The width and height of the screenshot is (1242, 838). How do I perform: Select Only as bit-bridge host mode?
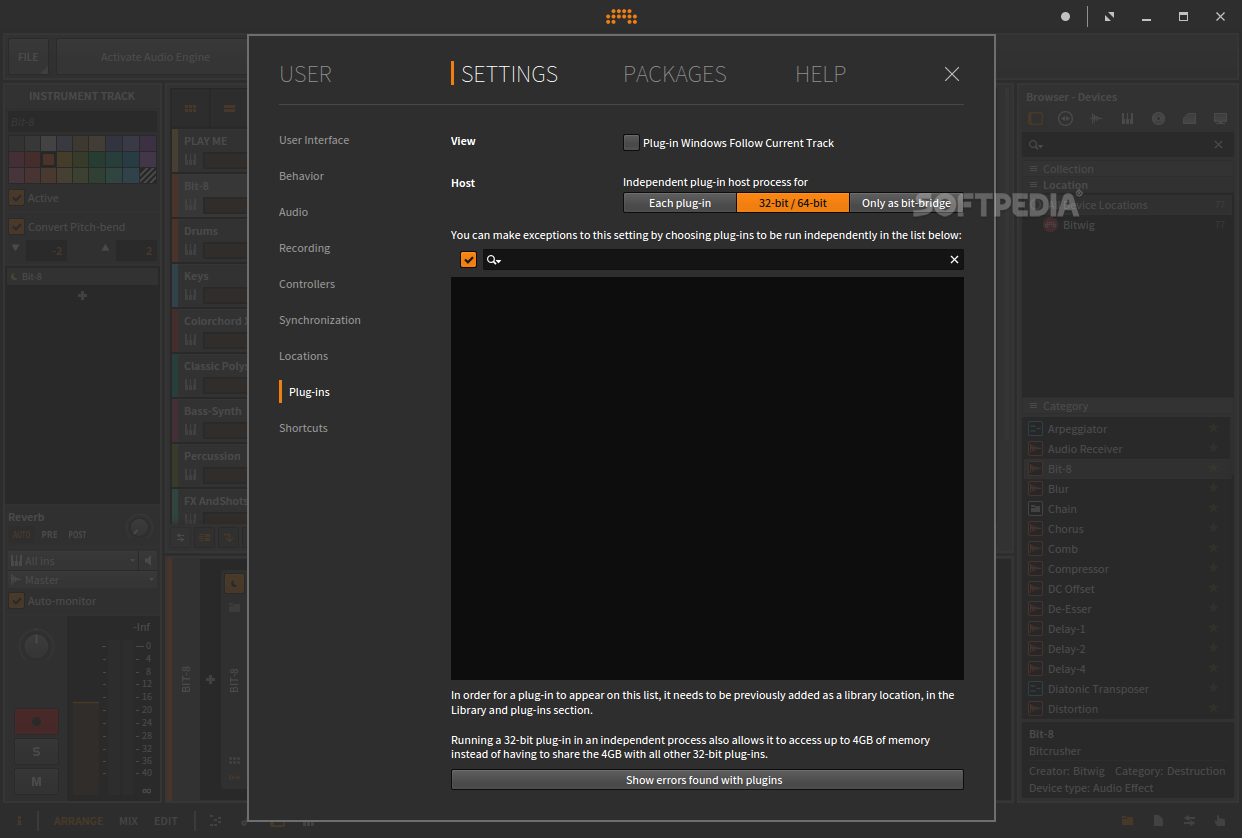click(x=906, y=203)
